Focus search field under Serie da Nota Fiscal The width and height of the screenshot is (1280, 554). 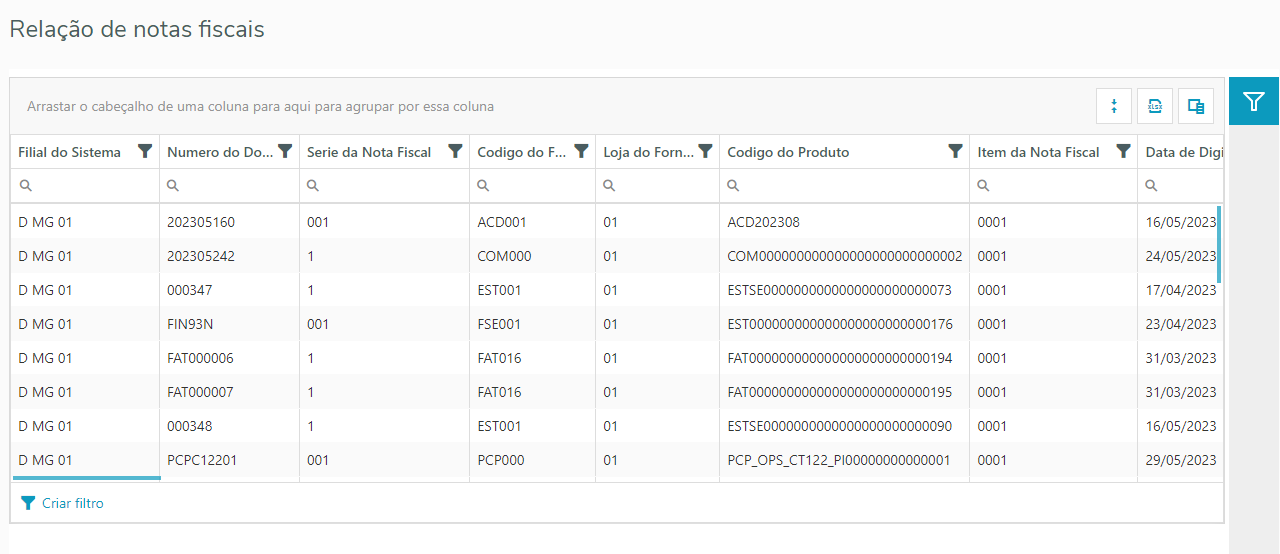pos(390,185)
